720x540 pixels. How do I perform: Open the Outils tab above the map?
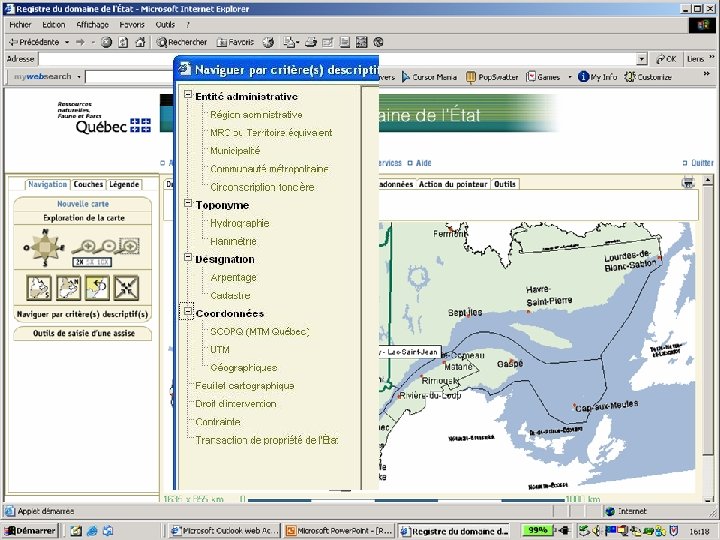click(x=505, y=184)
